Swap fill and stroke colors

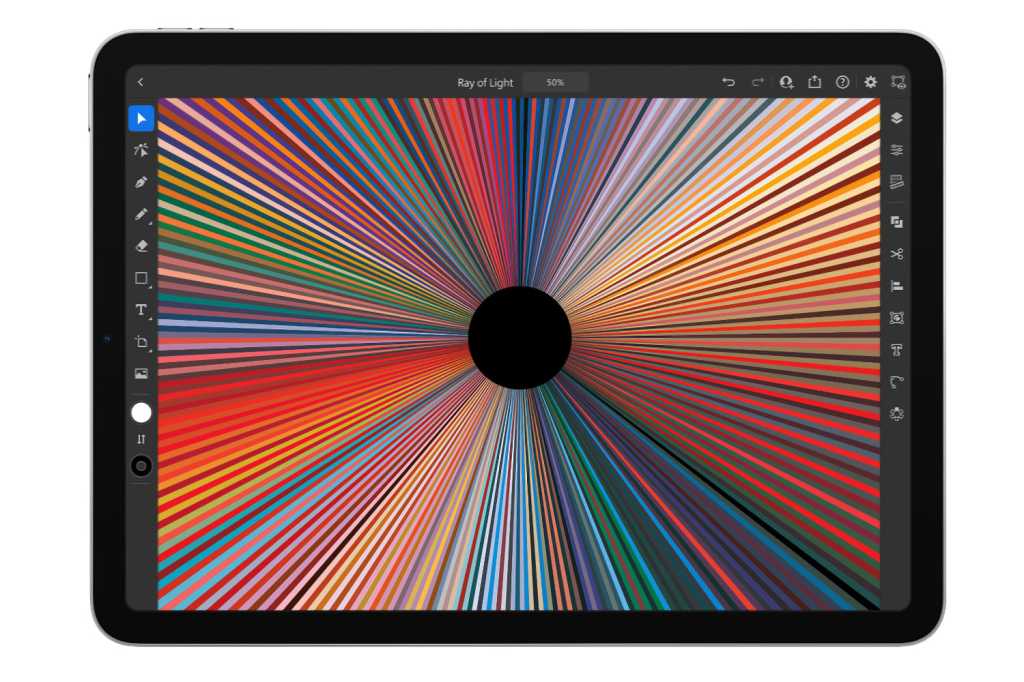[141, 440]
